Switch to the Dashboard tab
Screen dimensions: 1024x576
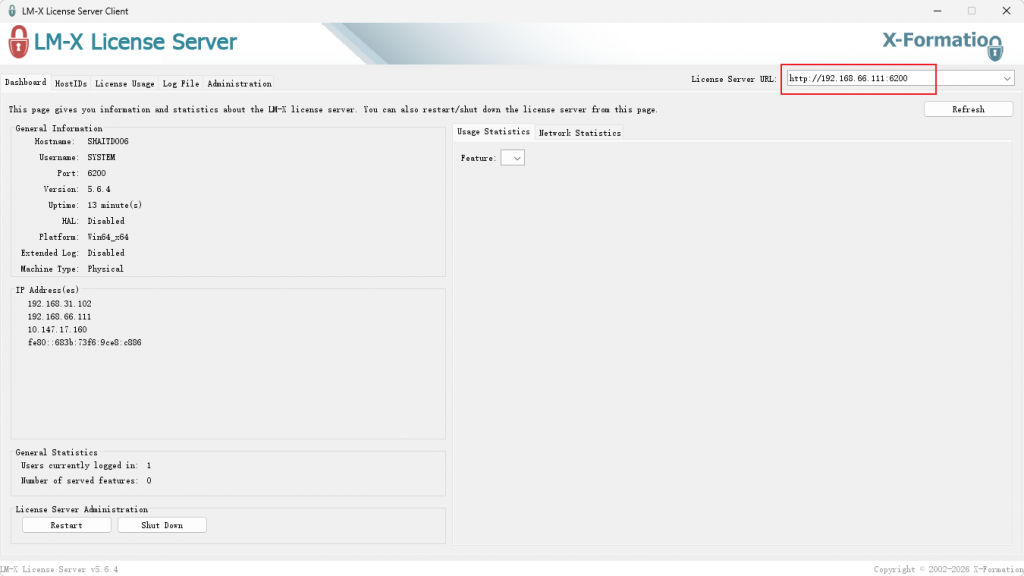[x=26, y=83]
